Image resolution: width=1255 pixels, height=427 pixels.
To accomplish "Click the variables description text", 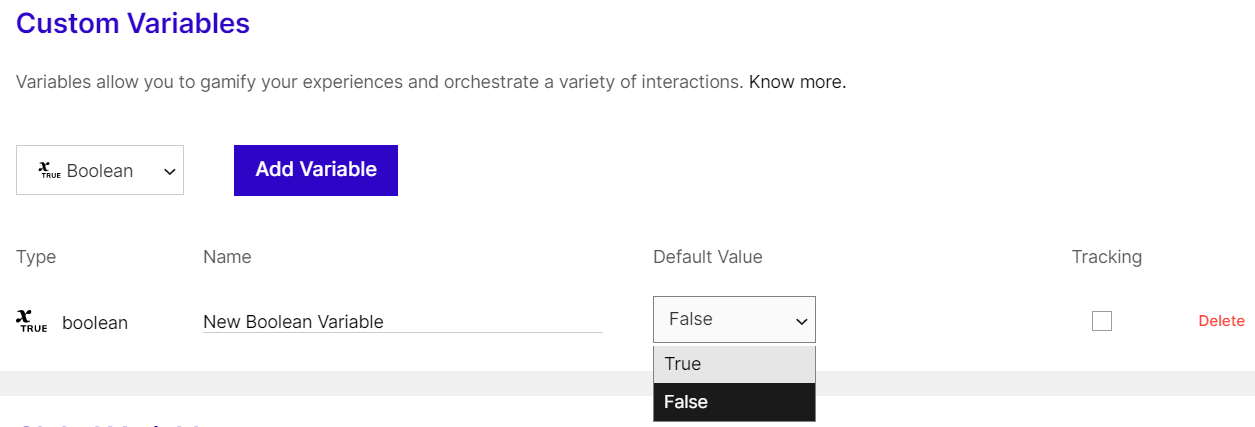I will [379, 82].
